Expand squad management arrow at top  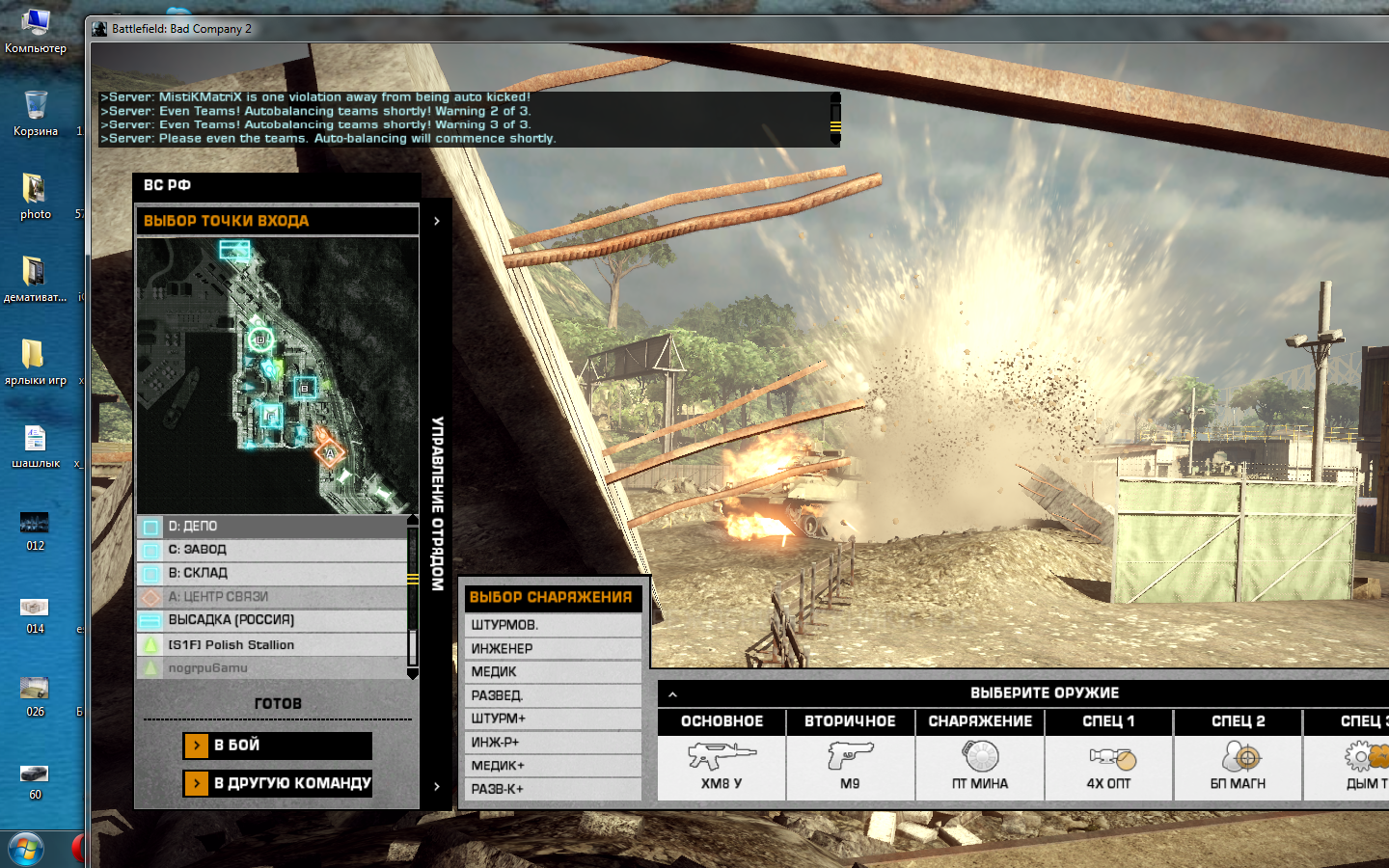pos(437,221)
